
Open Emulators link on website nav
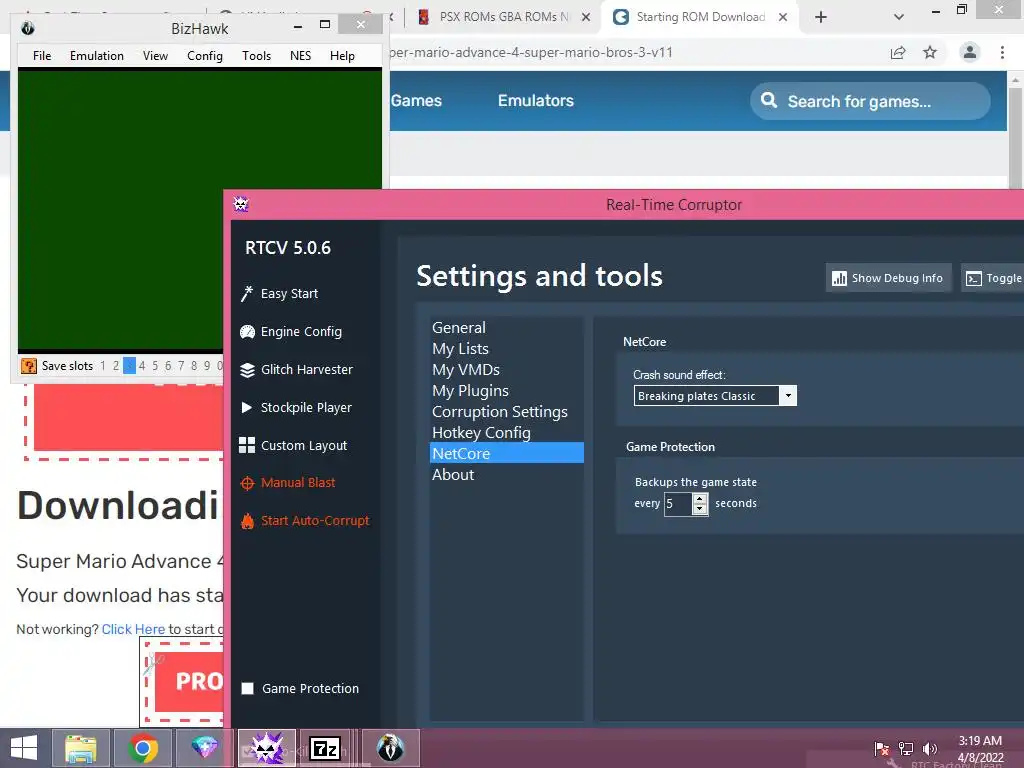(536, 101)
